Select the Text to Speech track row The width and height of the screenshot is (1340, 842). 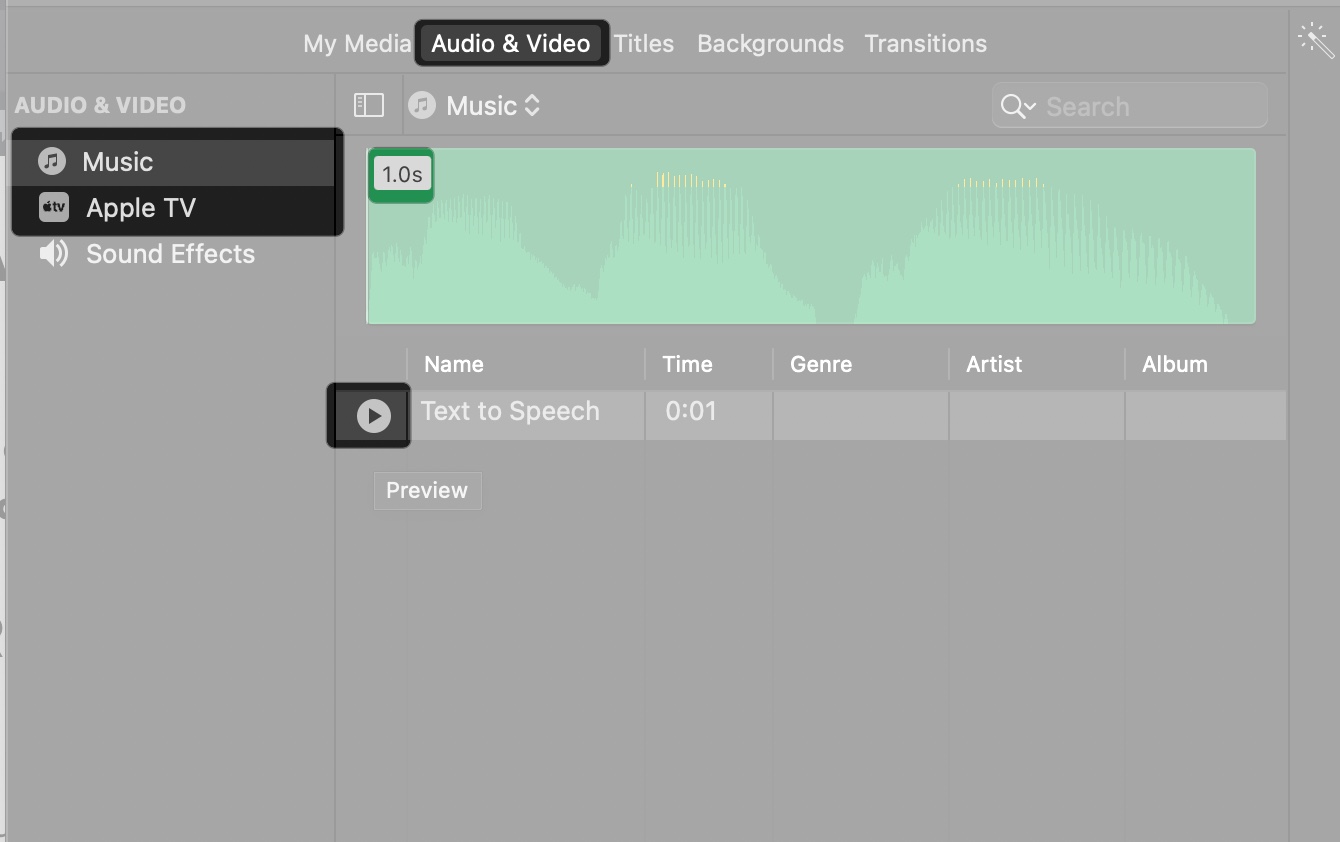(510, 411)
